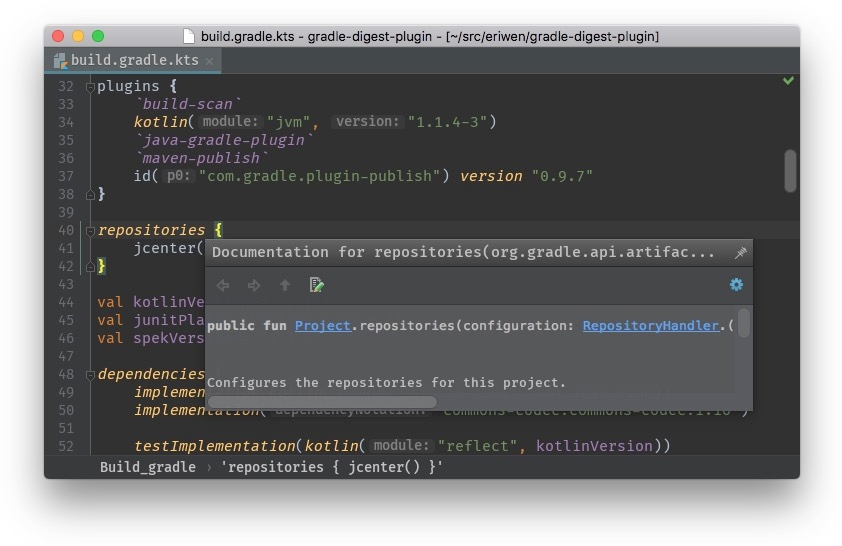This screenshot has height=546, width=842.
Task: Click the `maven-publish` text
Action: tap(201, 158)
